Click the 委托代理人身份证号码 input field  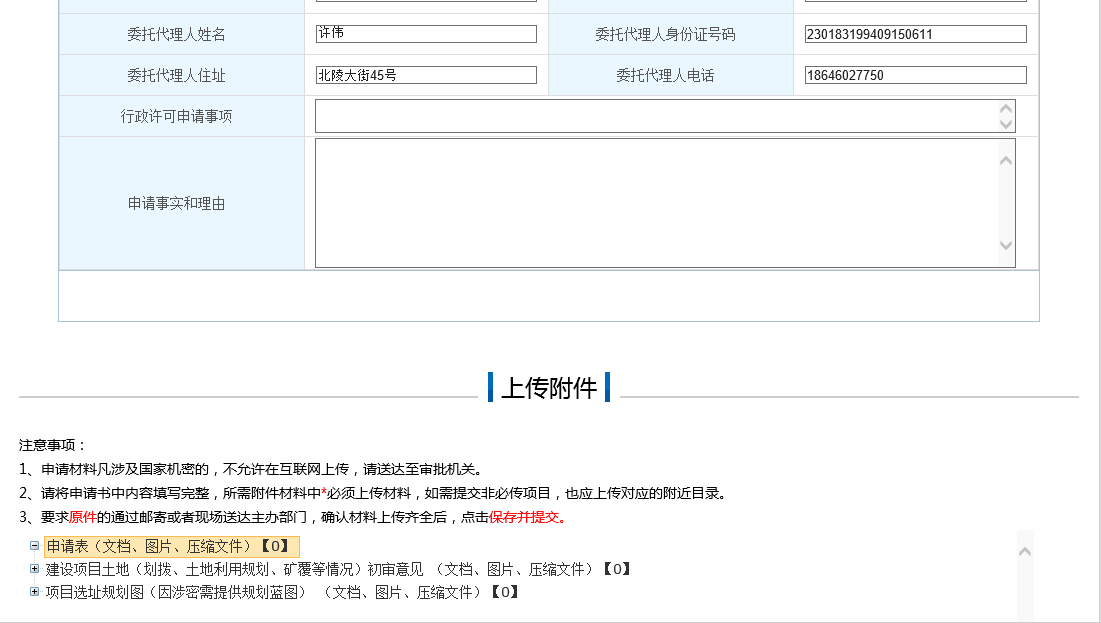pos(915,34)
